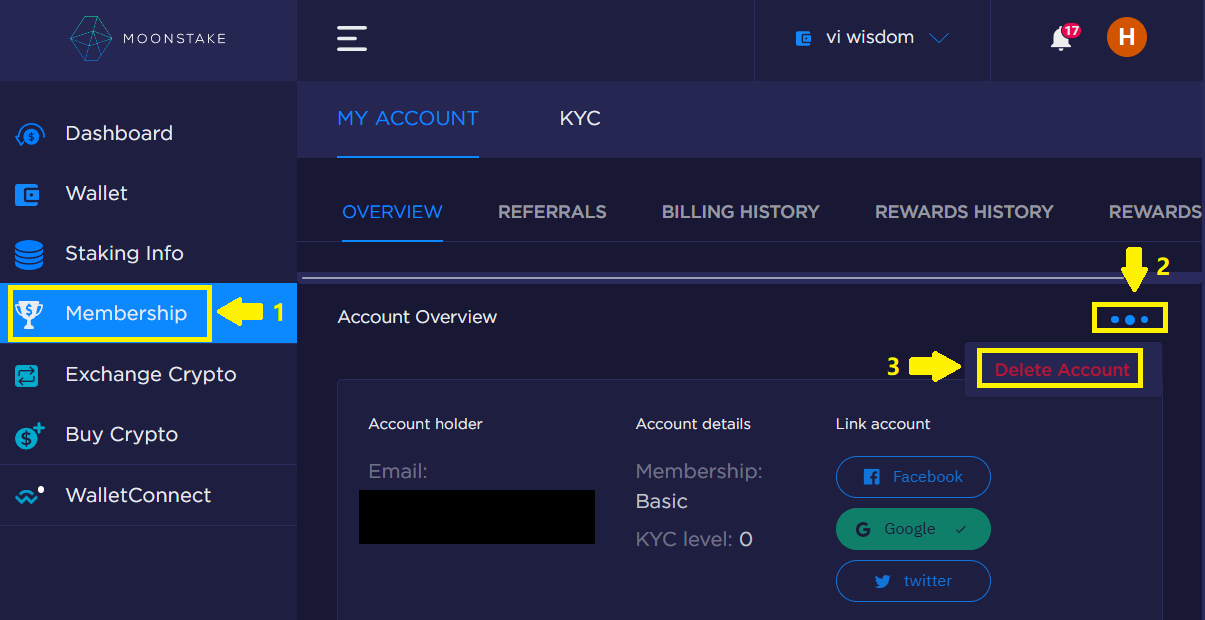Switch to the MY ACCOUNT tab
1205x620 pixels.
pyautogui.click(x=408, y=118)
